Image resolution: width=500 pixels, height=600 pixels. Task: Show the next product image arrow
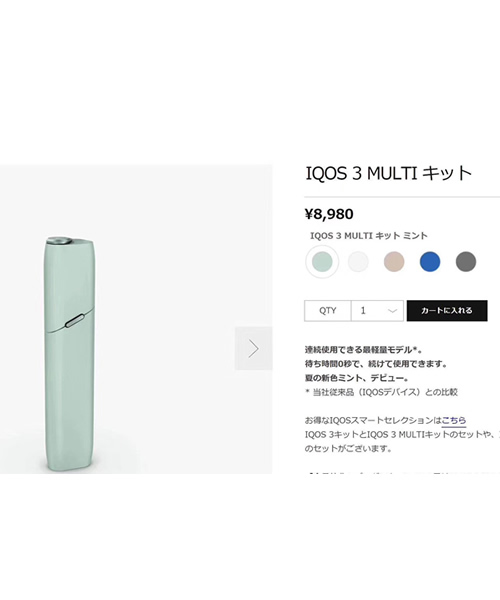tap(254, 348)
